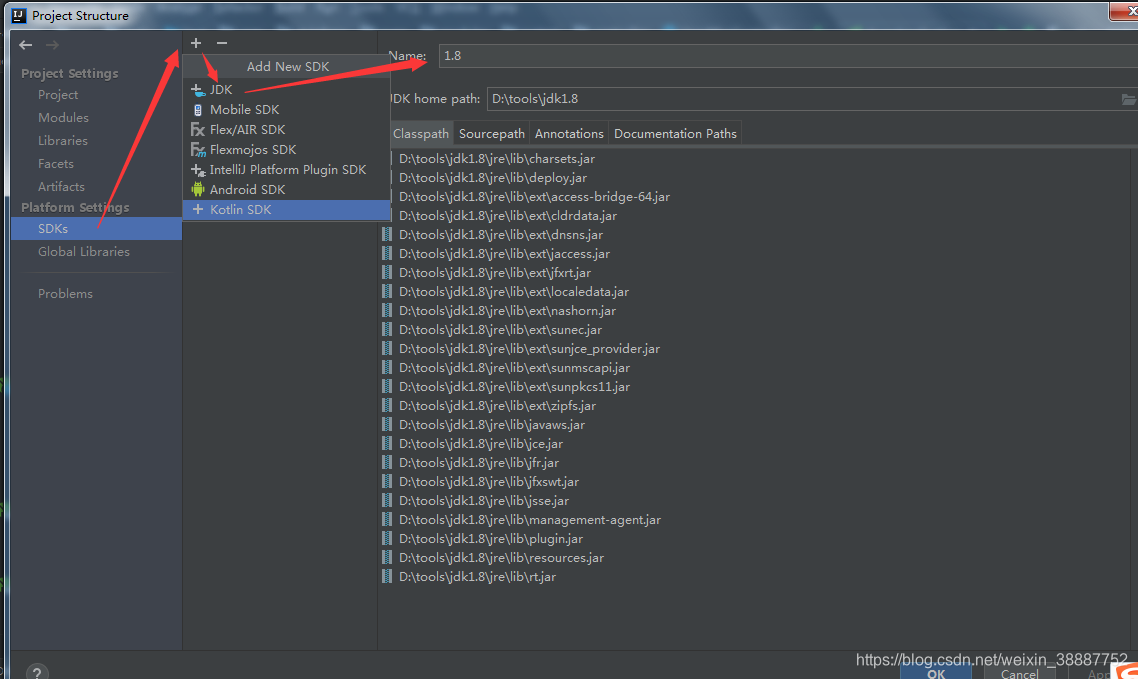Click the minus icon to remove SDK
1138x679 pixels.
click(222, 43)
